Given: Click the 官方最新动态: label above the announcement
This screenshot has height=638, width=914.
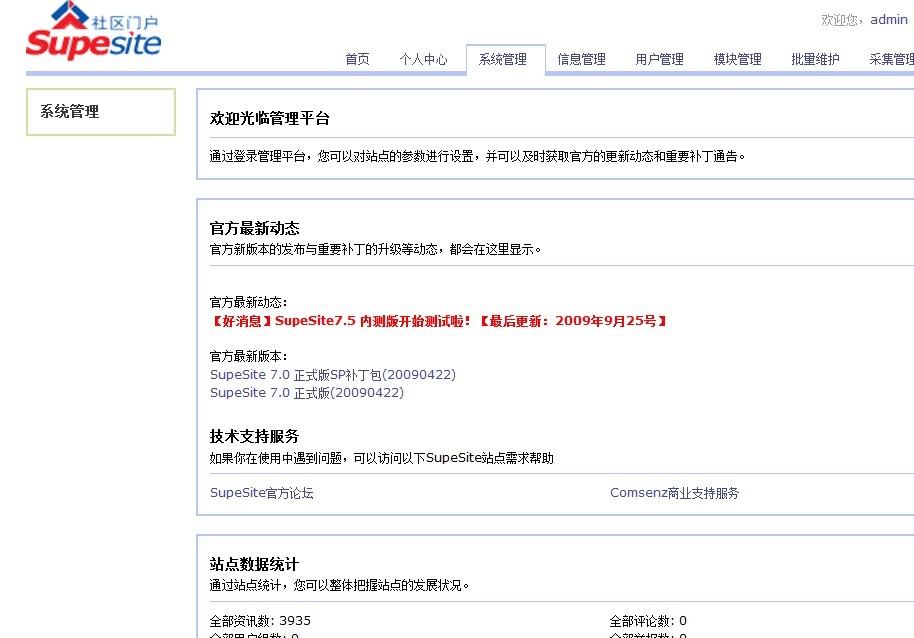Looking at the screenshot, I should coord(249,302).
